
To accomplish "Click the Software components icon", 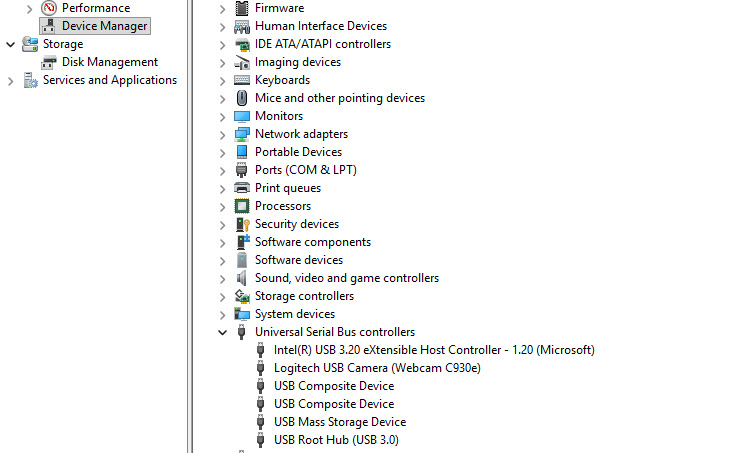I will pyautogui.click(x=243, y=242).
